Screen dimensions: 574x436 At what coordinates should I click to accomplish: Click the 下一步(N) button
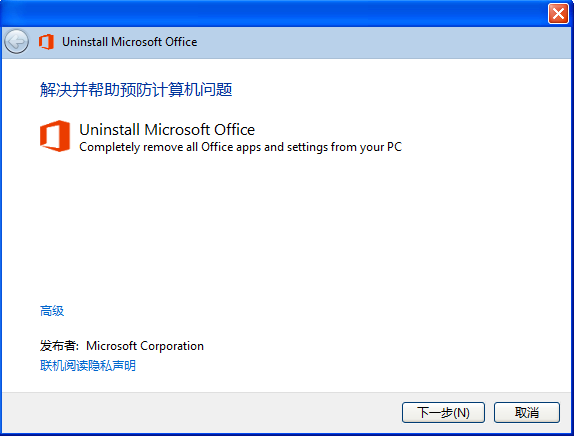point(443,413)
